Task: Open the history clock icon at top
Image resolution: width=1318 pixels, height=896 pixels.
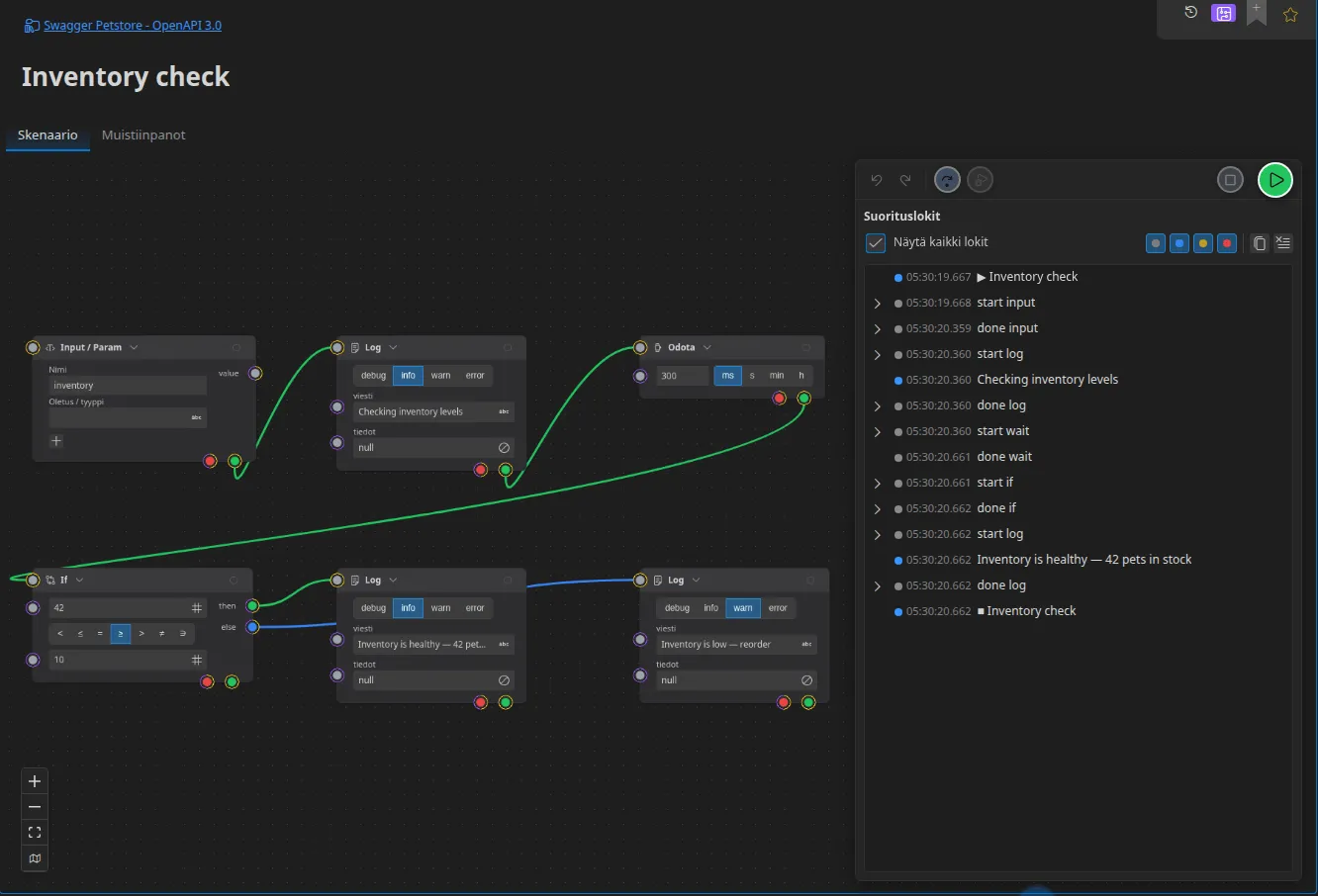Action: [1191, 13]
